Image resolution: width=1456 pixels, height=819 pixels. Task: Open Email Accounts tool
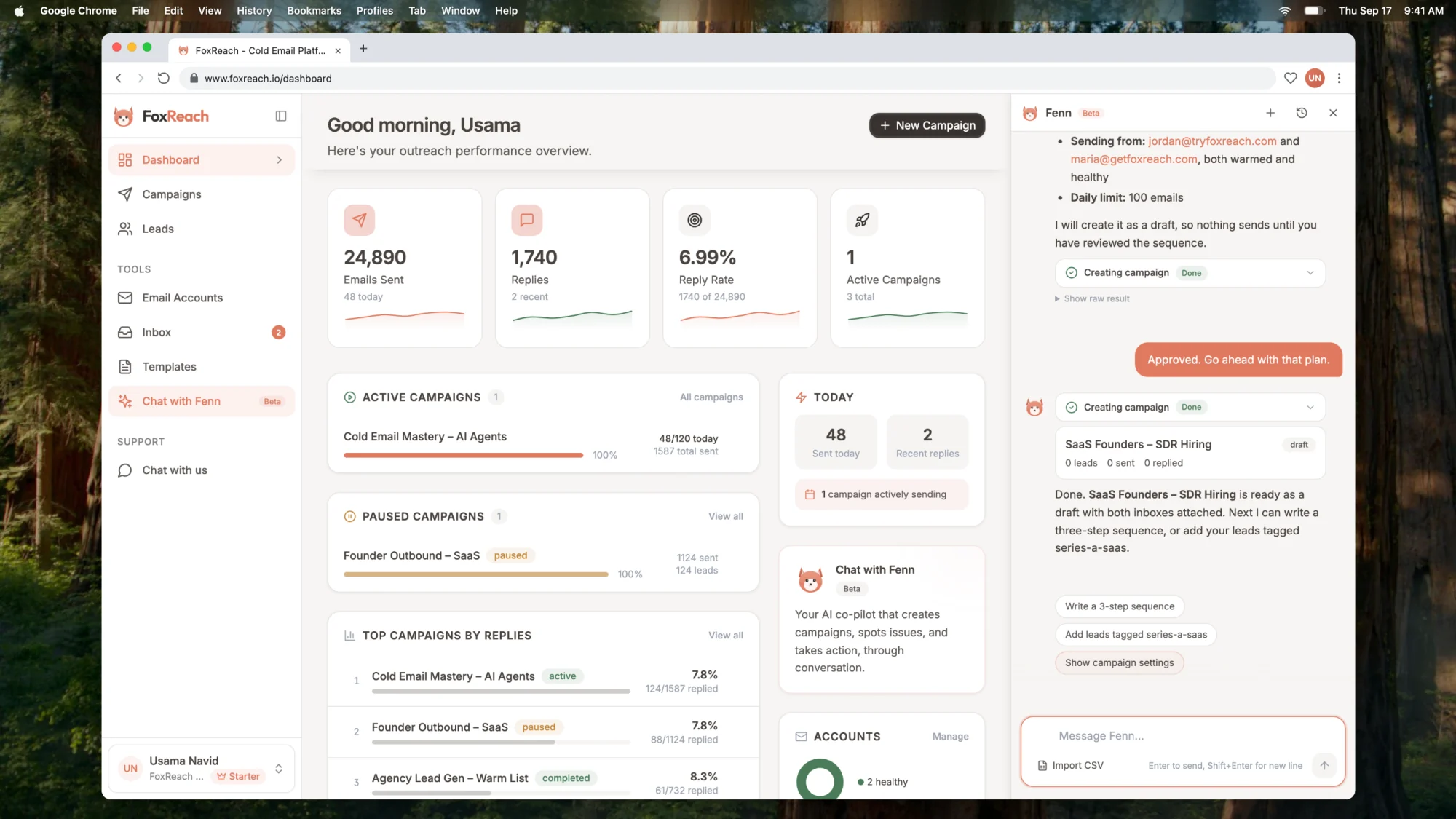tap(201, 298)
